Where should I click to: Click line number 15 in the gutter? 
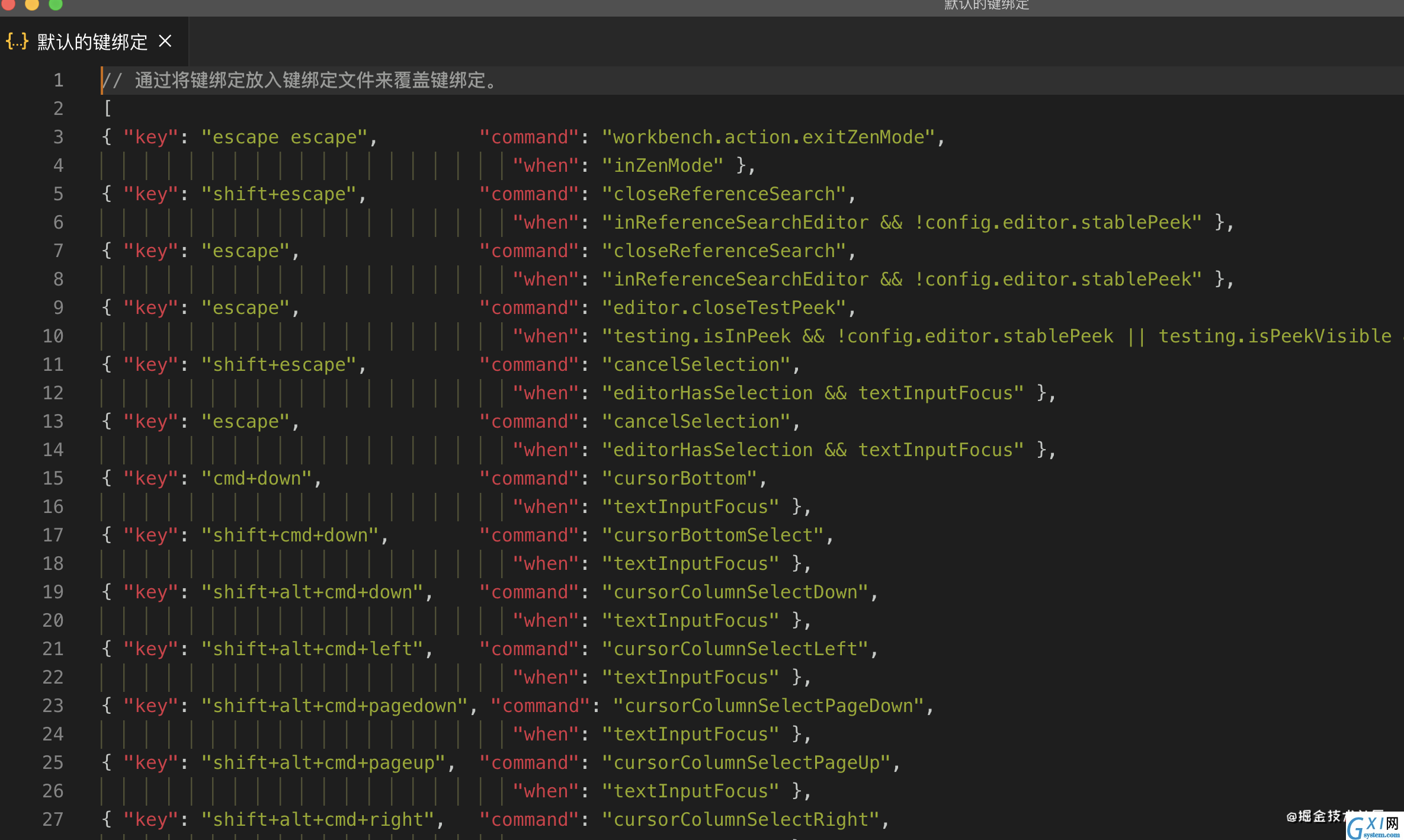[x=53, y=478]
